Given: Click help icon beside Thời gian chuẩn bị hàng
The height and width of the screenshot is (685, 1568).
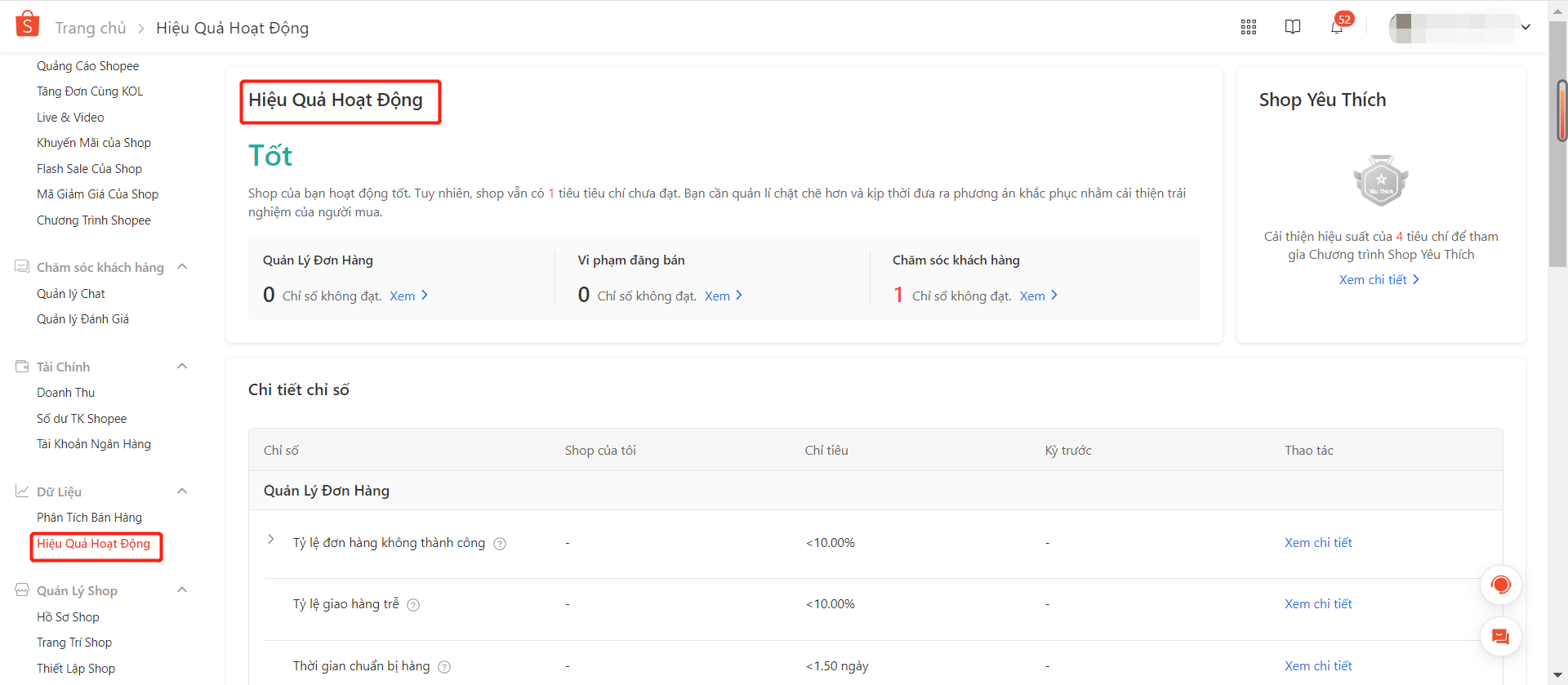Looking at the screenshot, I should point(444,667).
